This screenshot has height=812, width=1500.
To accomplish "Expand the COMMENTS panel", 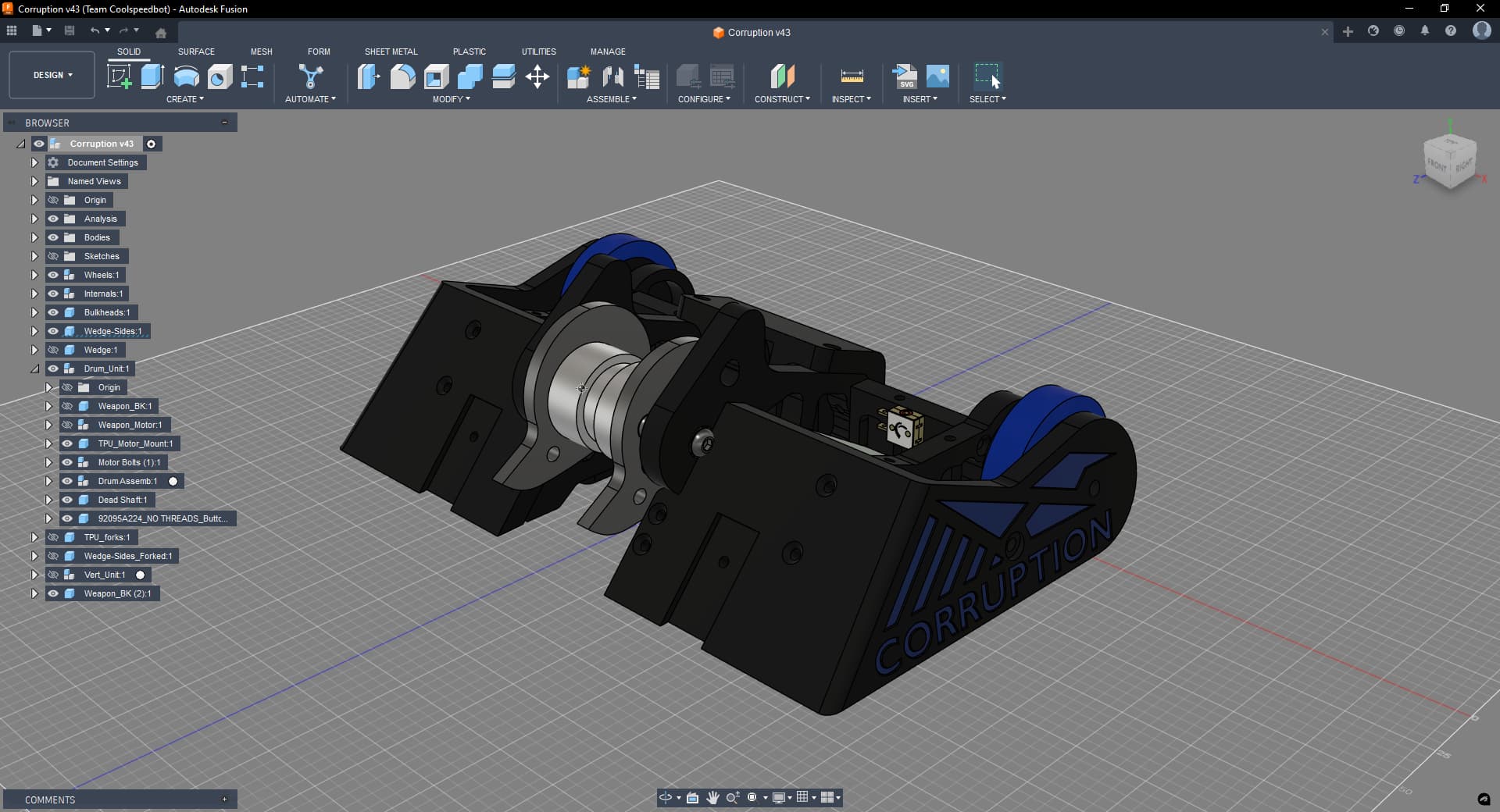I will (224, 799).
